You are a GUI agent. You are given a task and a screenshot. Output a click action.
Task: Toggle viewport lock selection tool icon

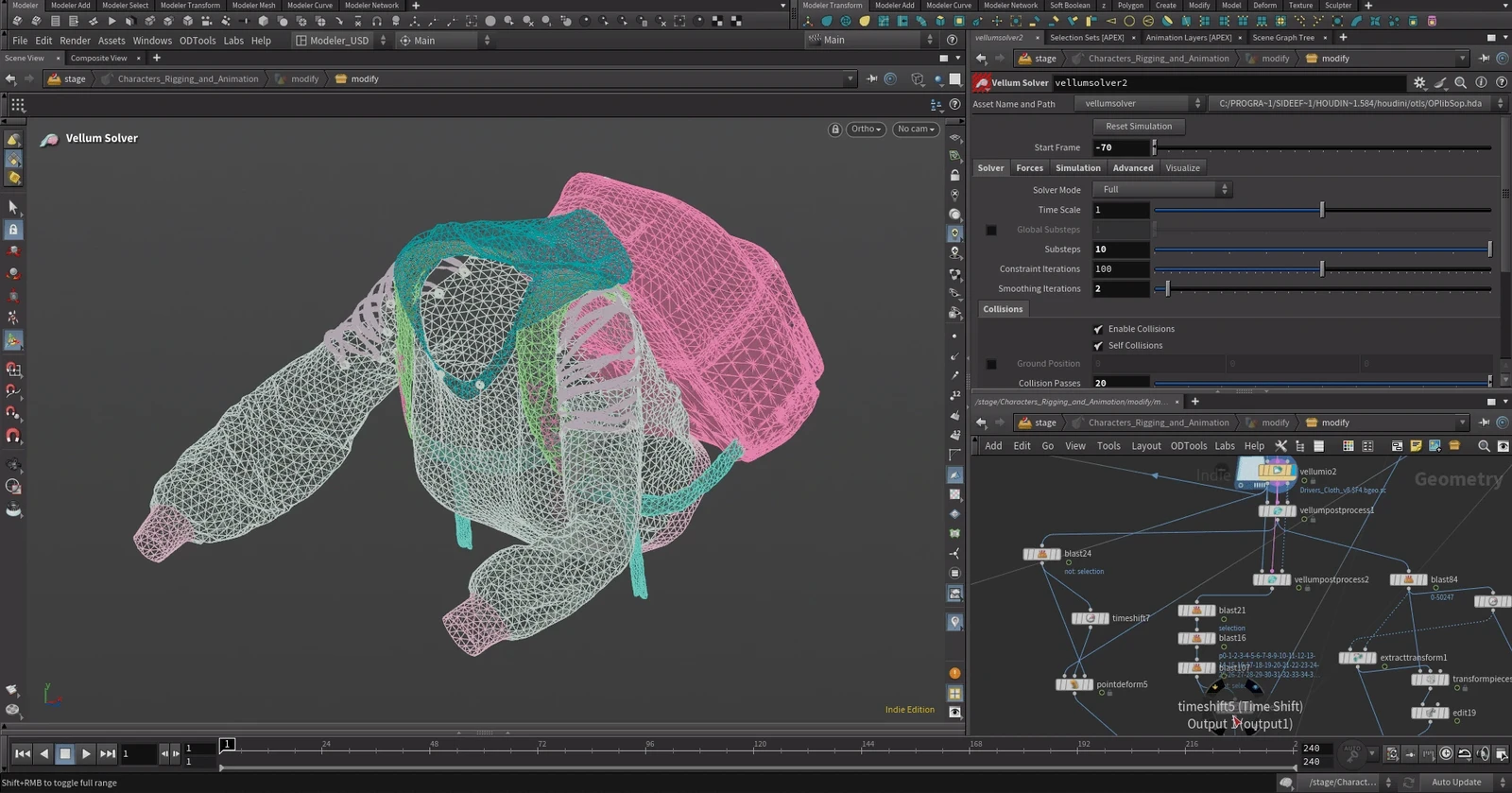13,230
